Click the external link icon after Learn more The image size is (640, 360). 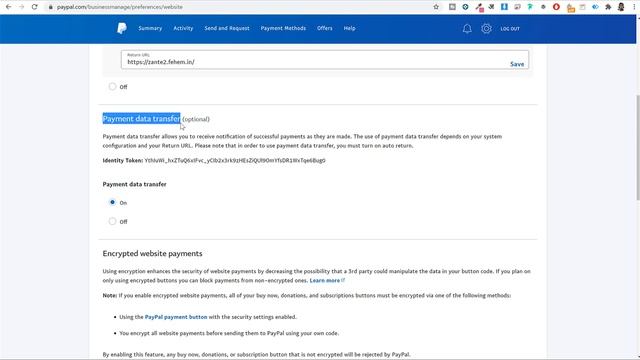[x=343, y=280]
